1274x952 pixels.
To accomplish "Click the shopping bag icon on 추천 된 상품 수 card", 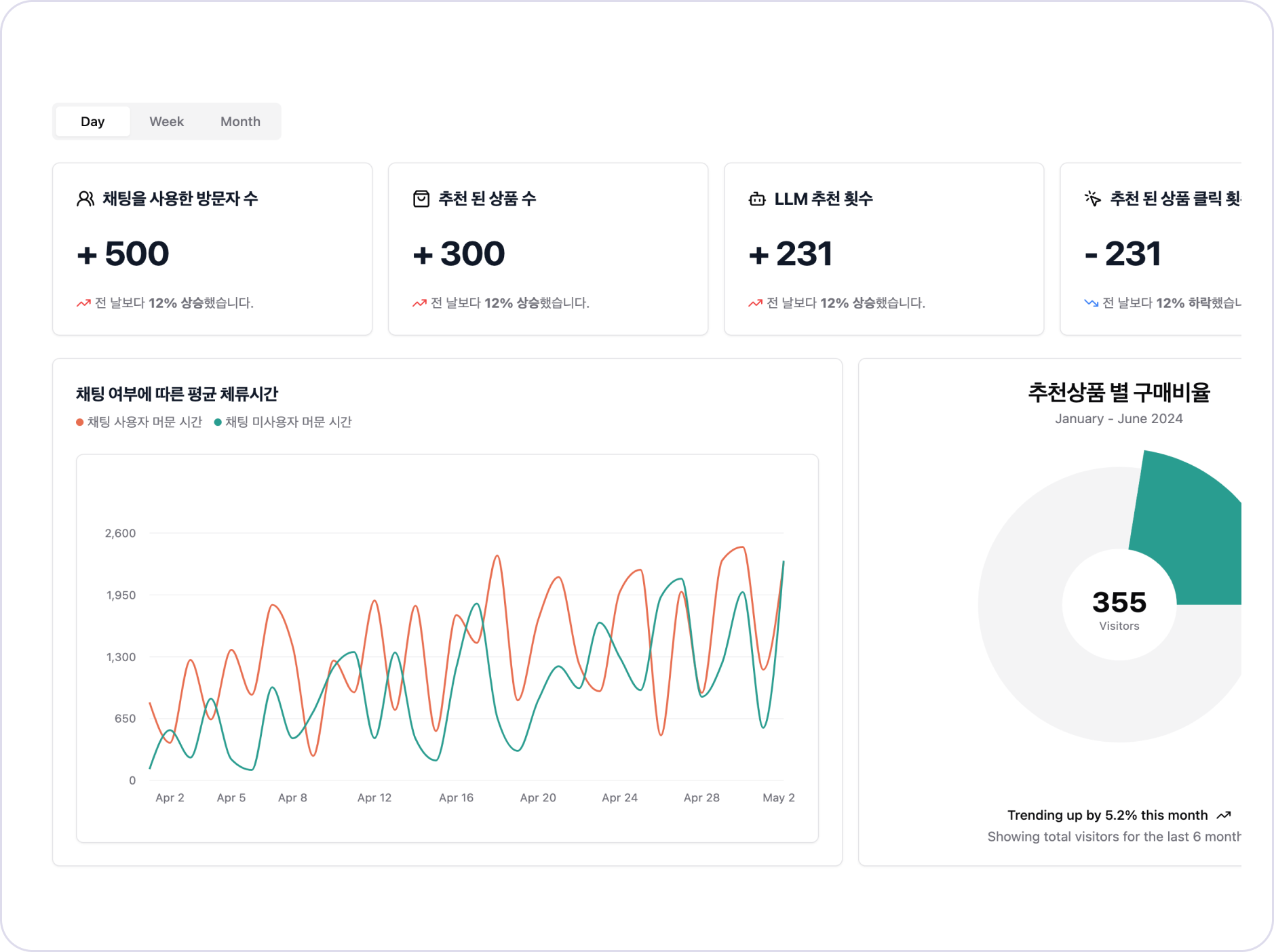I will tap(421, 199).
